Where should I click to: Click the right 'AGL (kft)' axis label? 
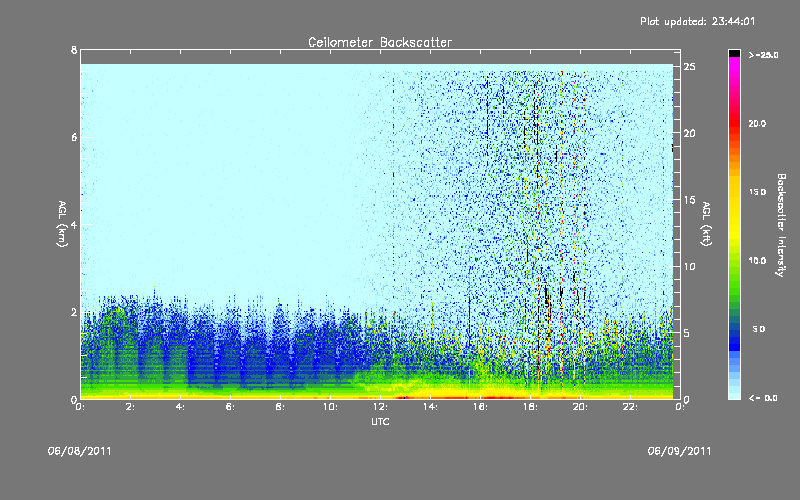coord(706,224)
